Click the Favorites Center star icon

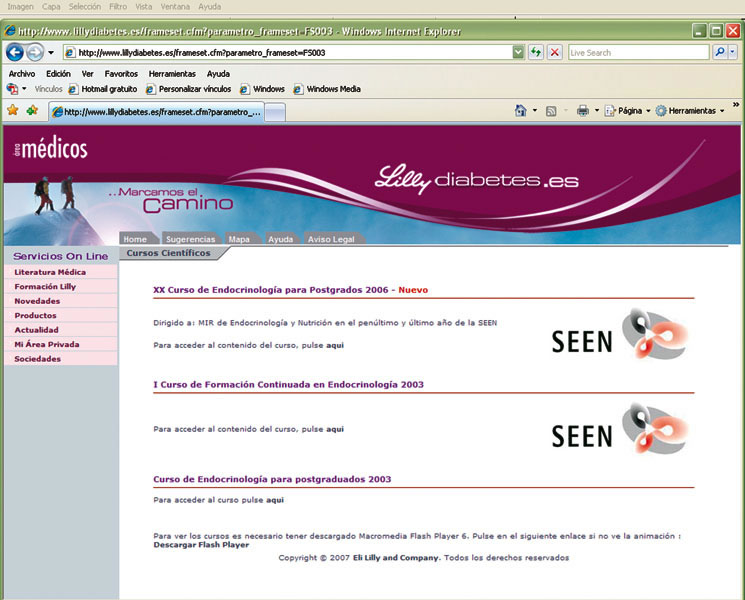point(13,110)
